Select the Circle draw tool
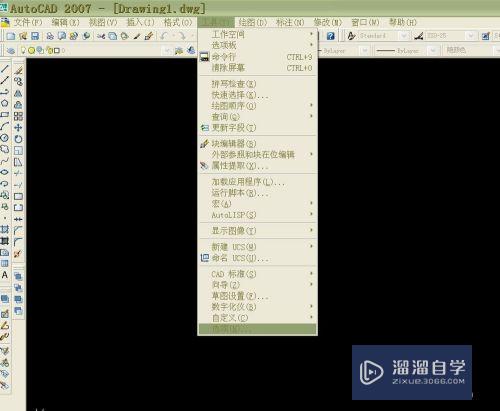 click(5, 138)
